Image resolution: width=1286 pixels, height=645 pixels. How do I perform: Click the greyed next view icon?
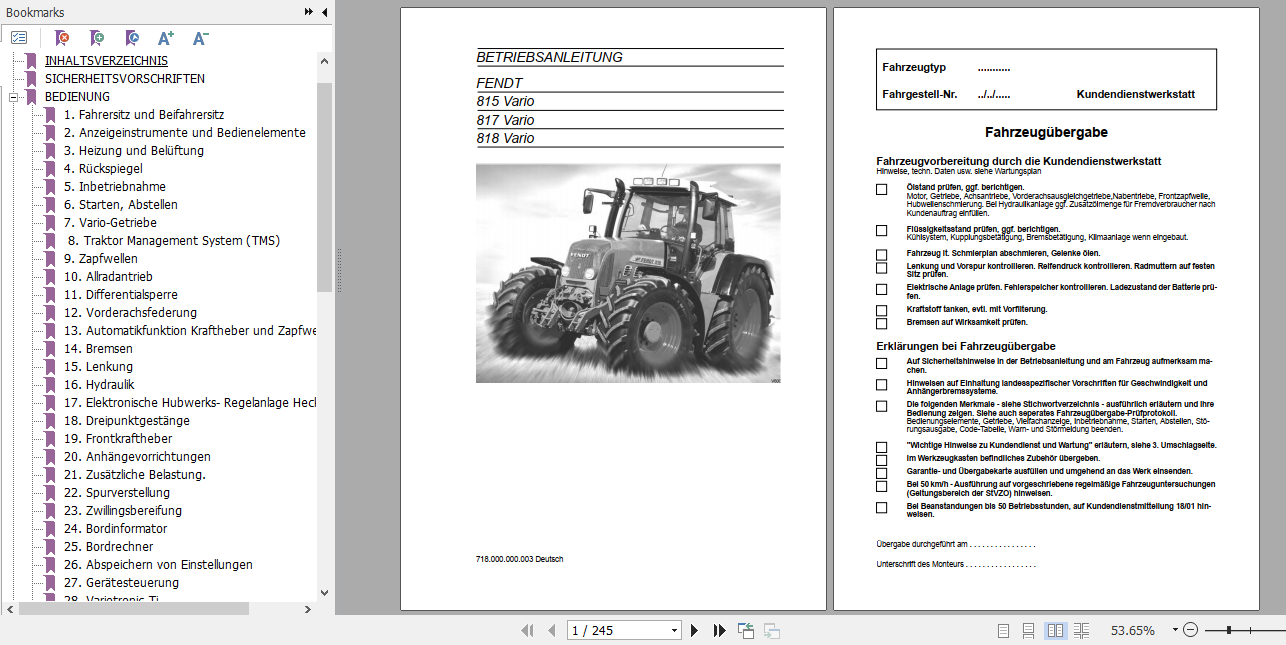[x=772, y=630]
